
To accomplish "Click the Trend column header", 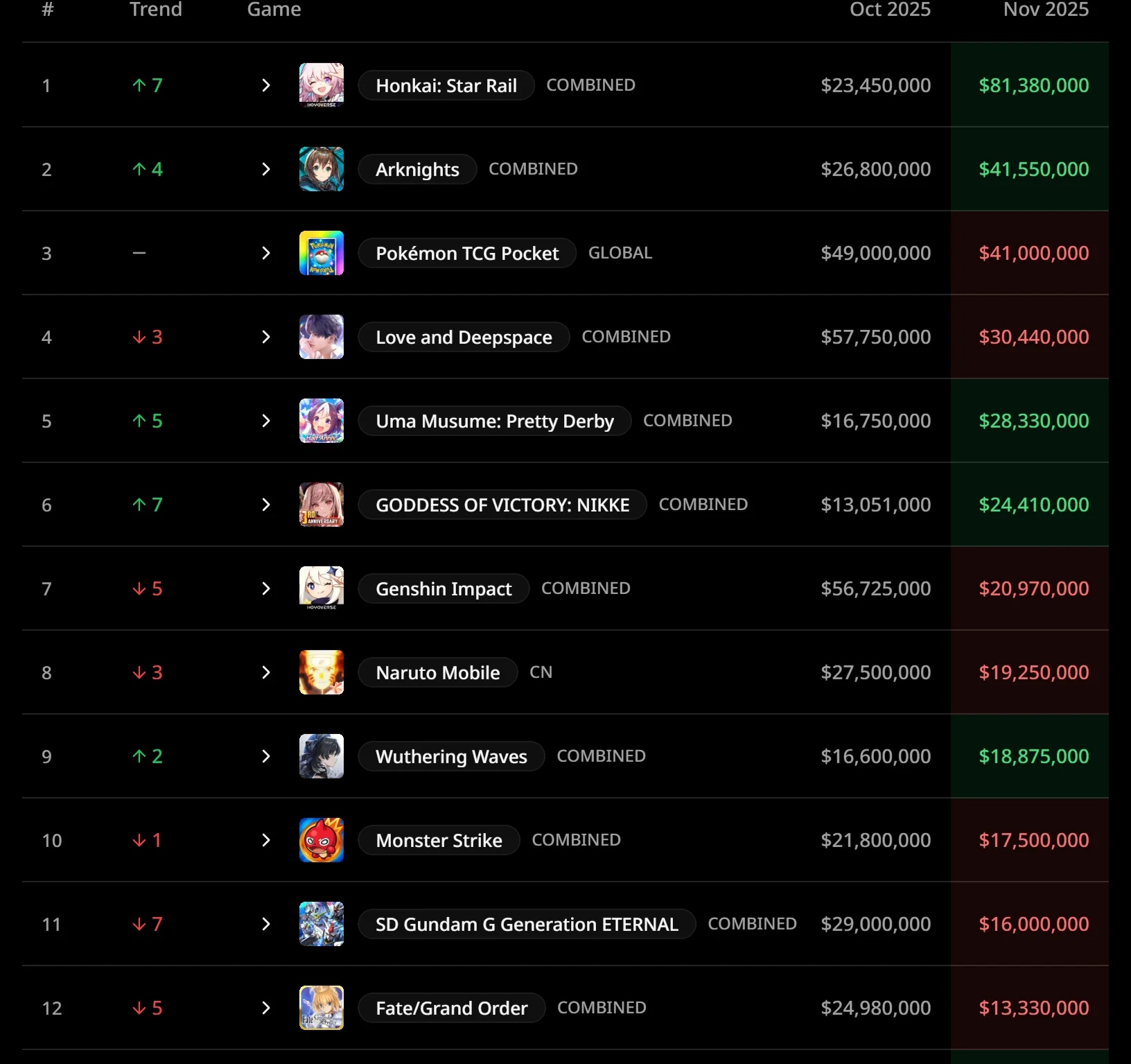I will [156, 9].
